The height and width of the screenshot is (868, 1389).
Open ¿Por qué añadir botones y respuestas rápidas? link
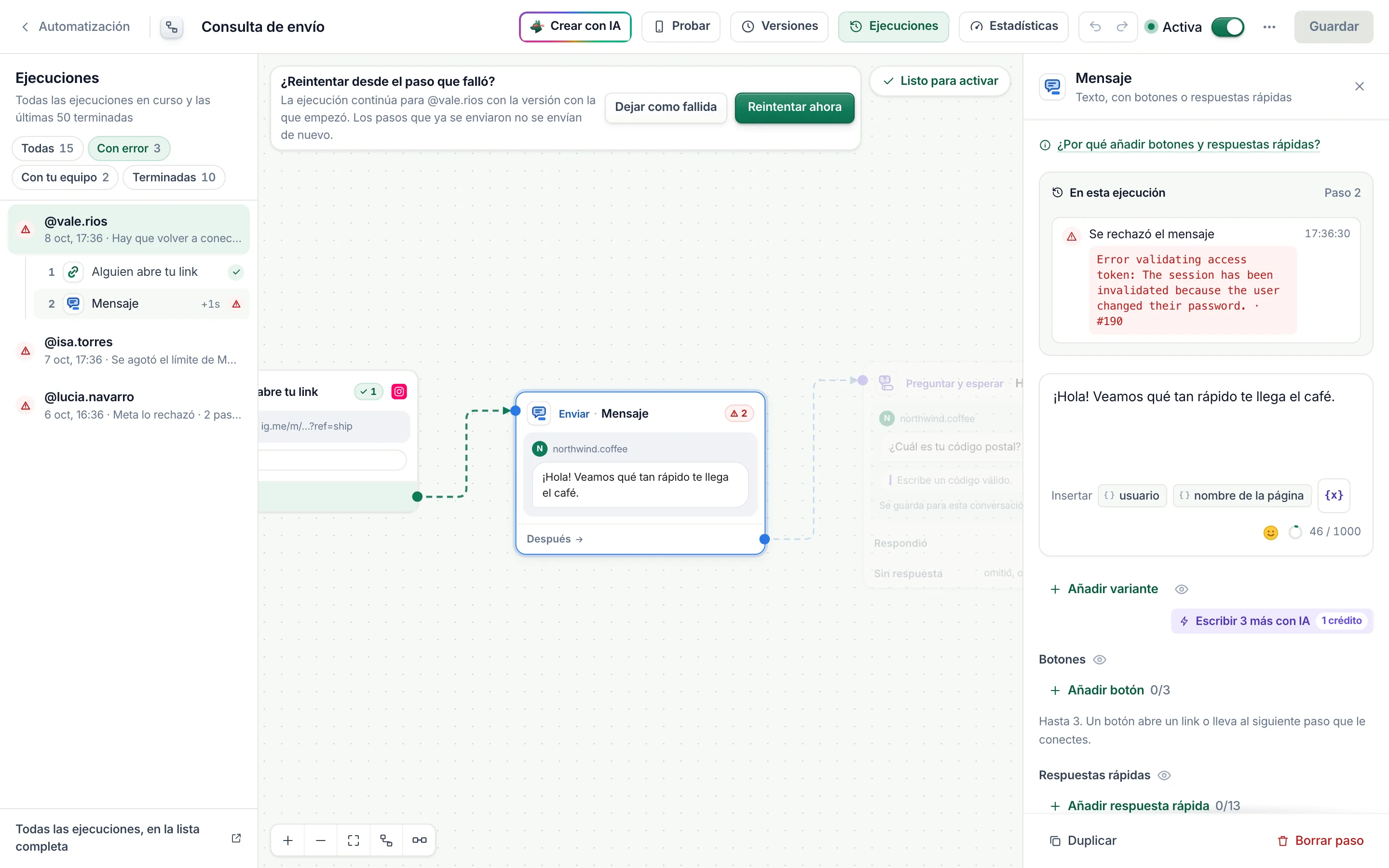pos(1188,145)
